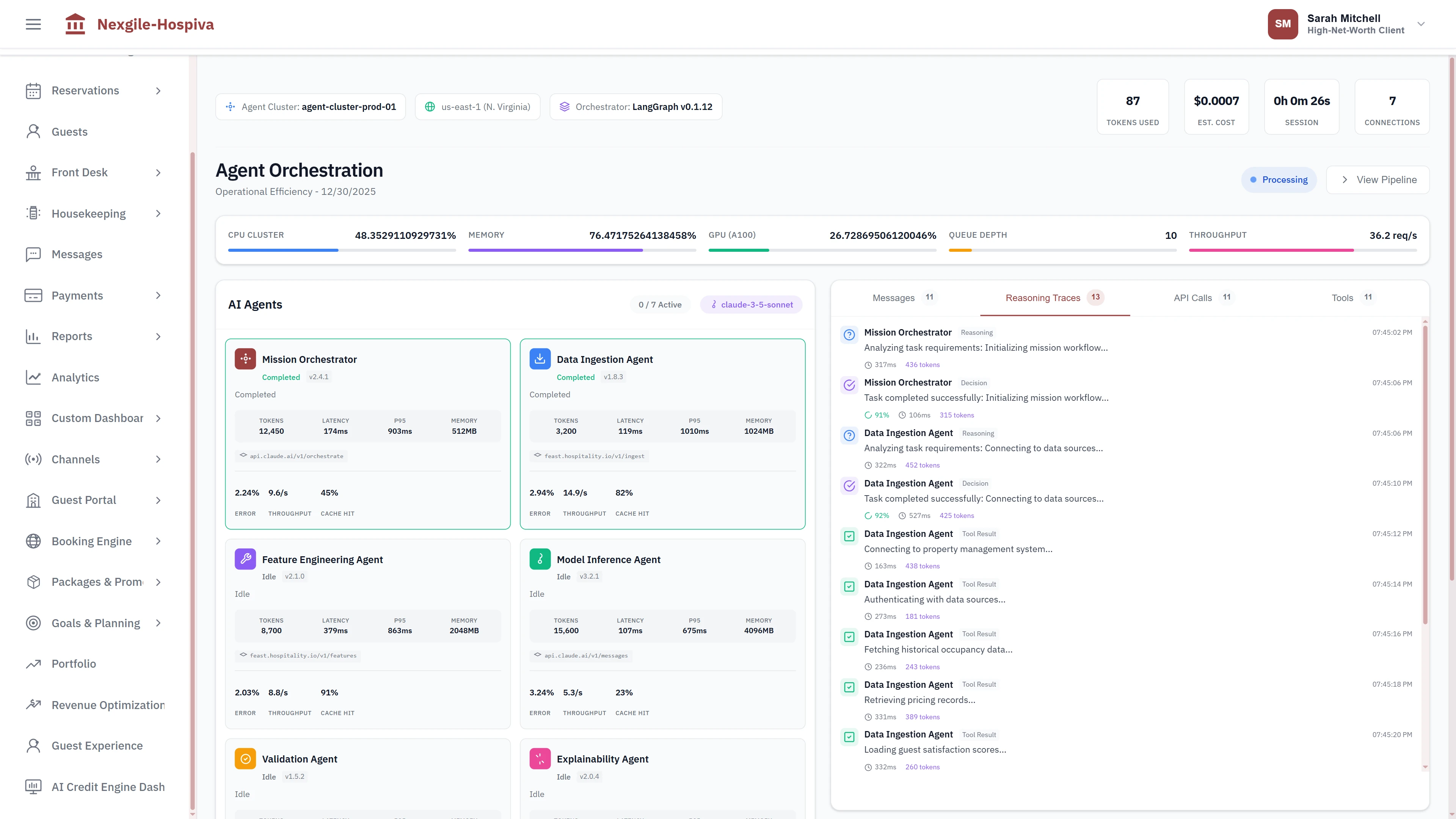This screenshot has height=819, width=1456.
Task: Click the Analytics chart icon in sidebar
Action: (x=33, y=377)
